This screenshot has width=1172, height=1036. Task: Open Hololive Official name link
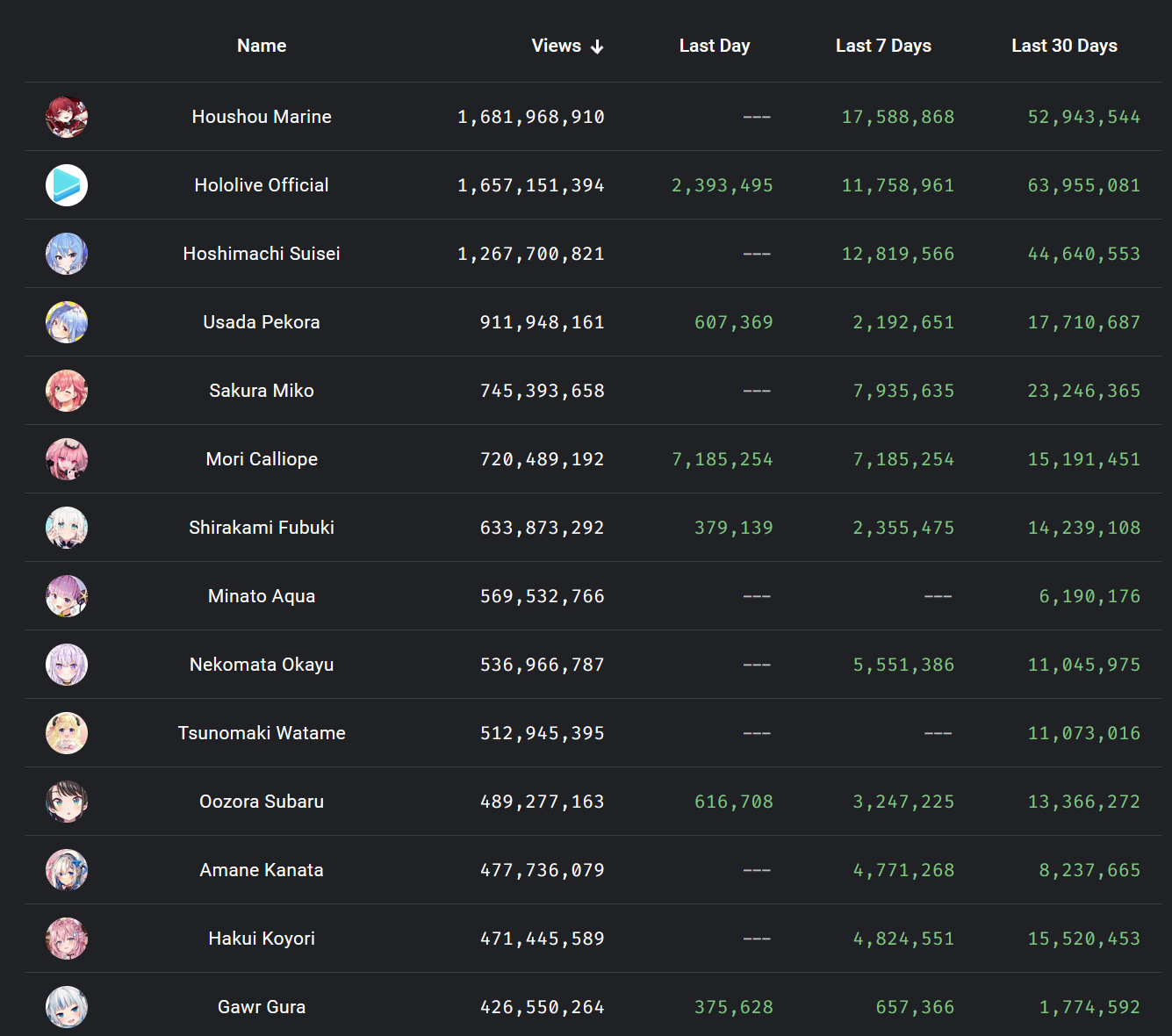click(x=262, y=185)
